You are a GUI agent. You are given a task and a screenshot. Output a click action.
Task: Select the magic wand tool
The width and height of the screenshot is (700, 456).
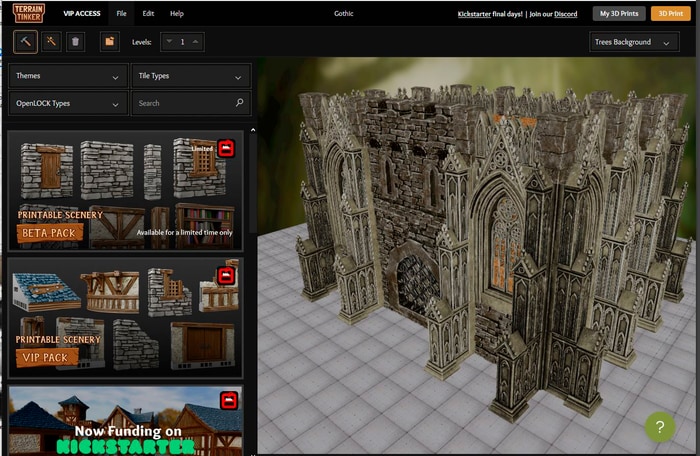coord(51,42)
